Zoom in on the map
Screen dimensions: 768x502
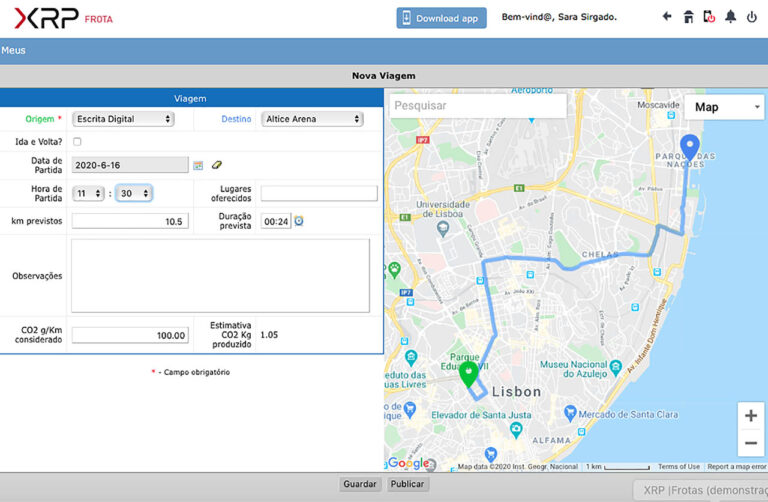pyautogui.click(x=751, y=416)
